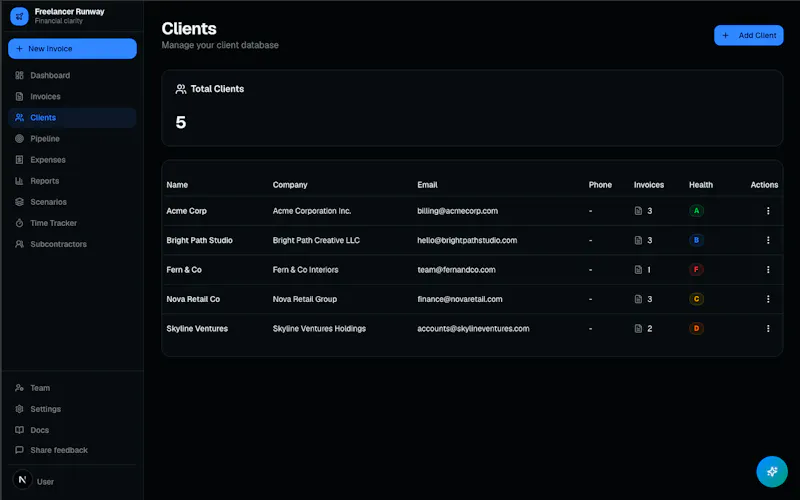Click Nova Retail Co health badge C

696,299
